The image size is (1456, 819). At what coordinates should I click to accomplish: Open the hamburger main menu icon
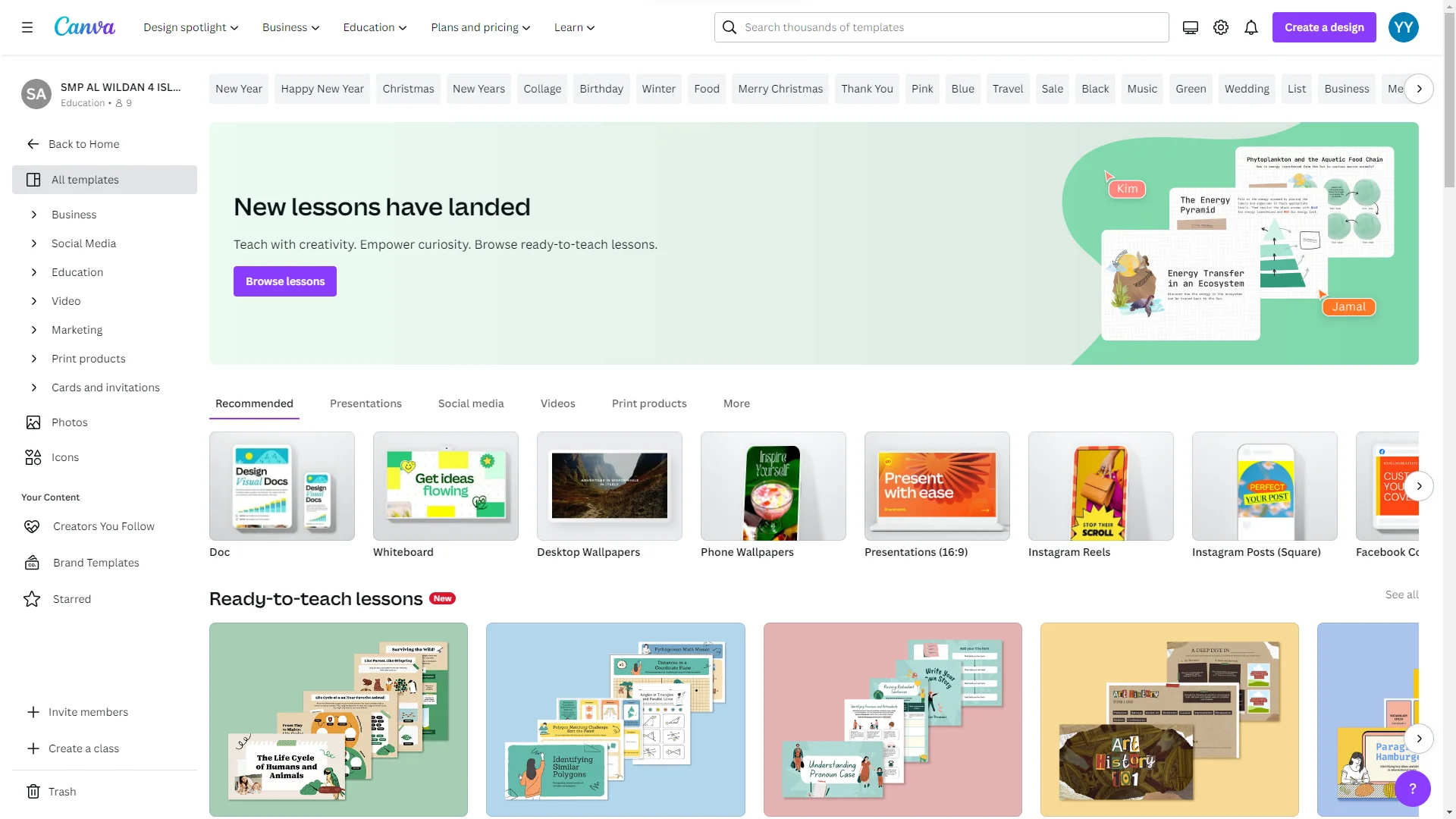27,27
